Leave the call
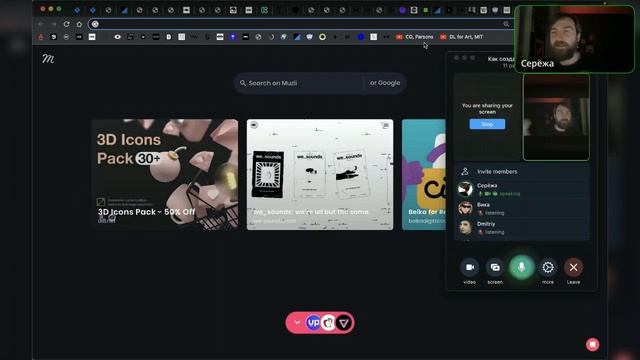 point(573,267)
